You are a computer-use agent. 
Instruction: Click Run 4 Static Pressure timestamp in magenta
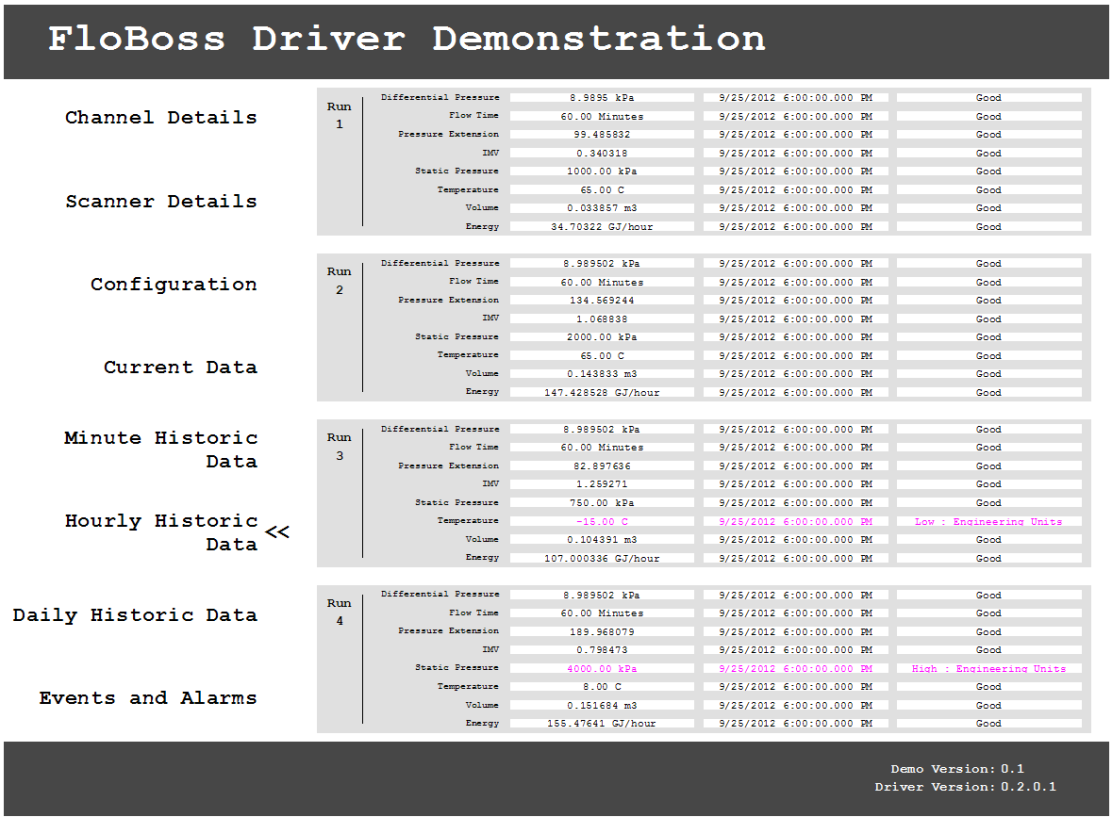[x=796, y=669]
